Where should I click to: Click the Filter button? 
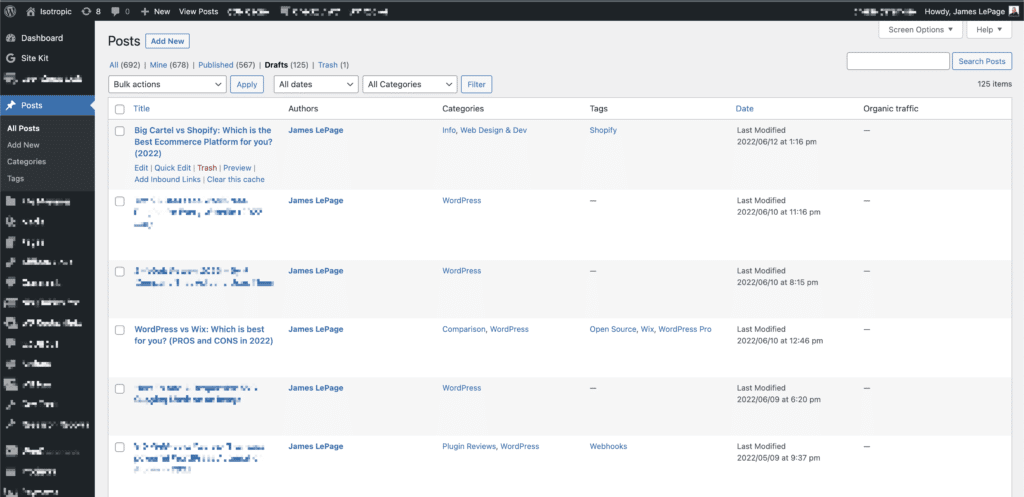(476, 84)
